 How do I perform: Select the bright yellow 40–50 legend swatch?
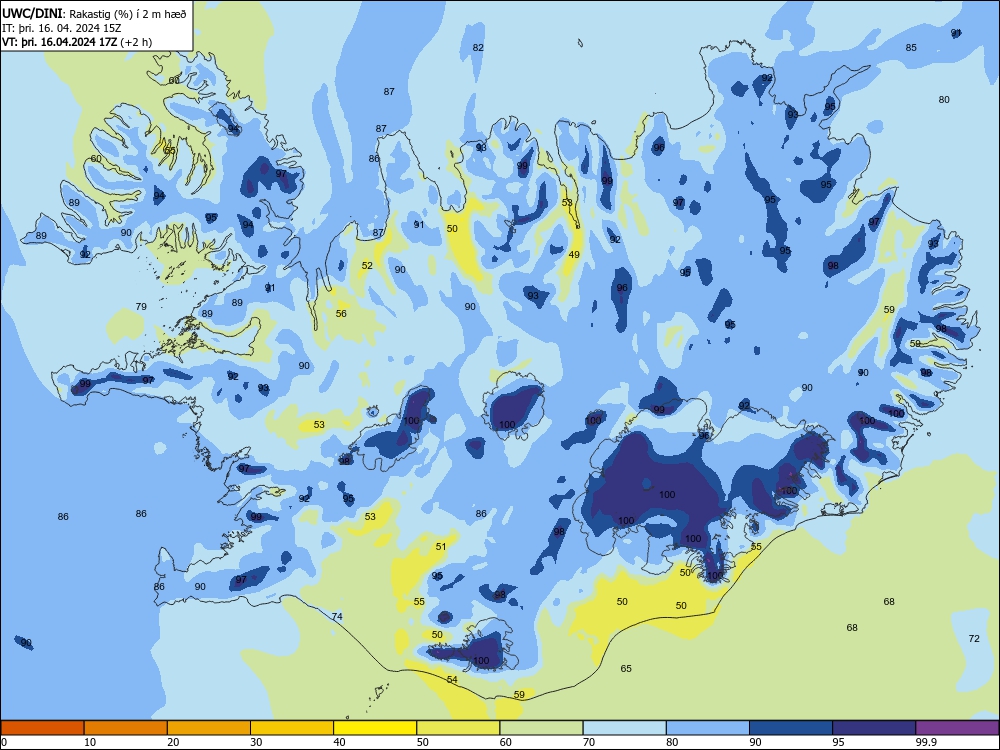375,728
